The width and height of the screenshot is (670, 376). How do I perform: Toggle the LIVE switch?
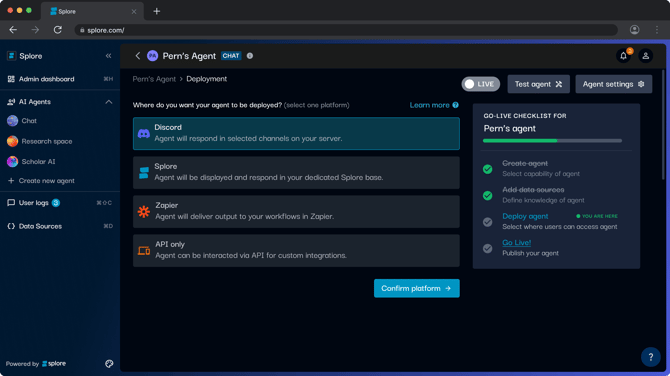tap(481, 84)
